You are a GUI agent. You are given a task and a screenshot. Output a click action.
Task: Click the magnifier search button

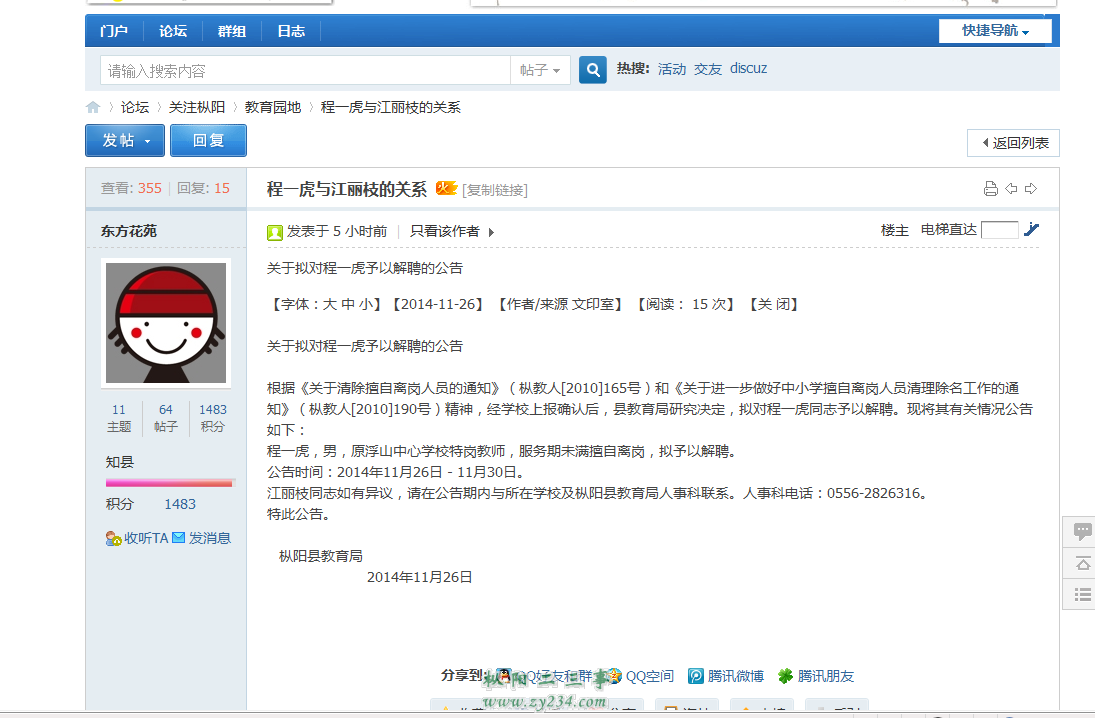point(592,70)
